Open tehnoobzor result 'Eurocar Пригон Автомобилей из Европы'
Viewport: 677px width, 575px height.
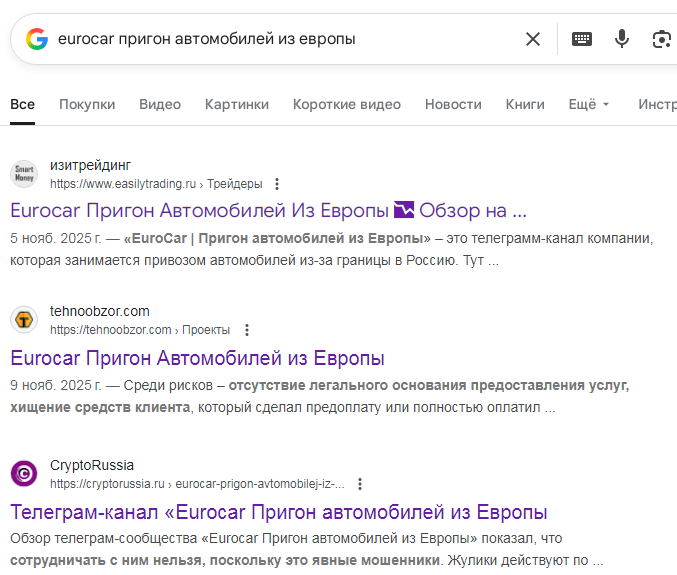click(197, 358)
